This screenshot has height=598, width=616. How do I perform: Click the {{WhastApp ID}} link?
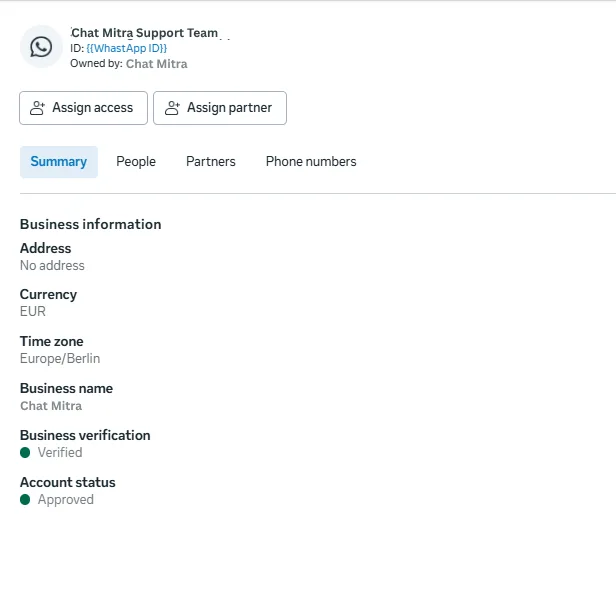point(126,48)
